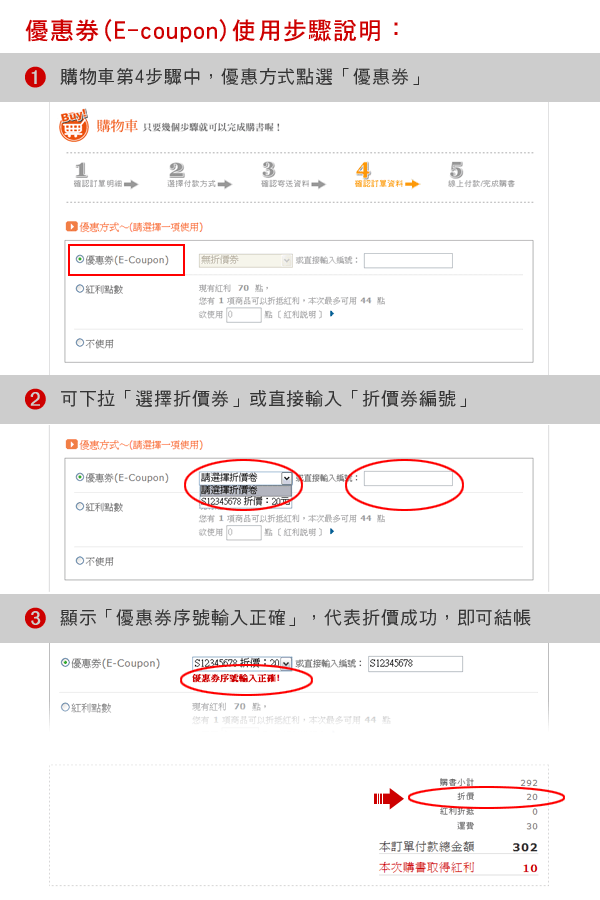The width and height of the screenshot is (600, 900).
Task: Click the blue arrow beside 紅利說明 in section one
Action: 332,314
